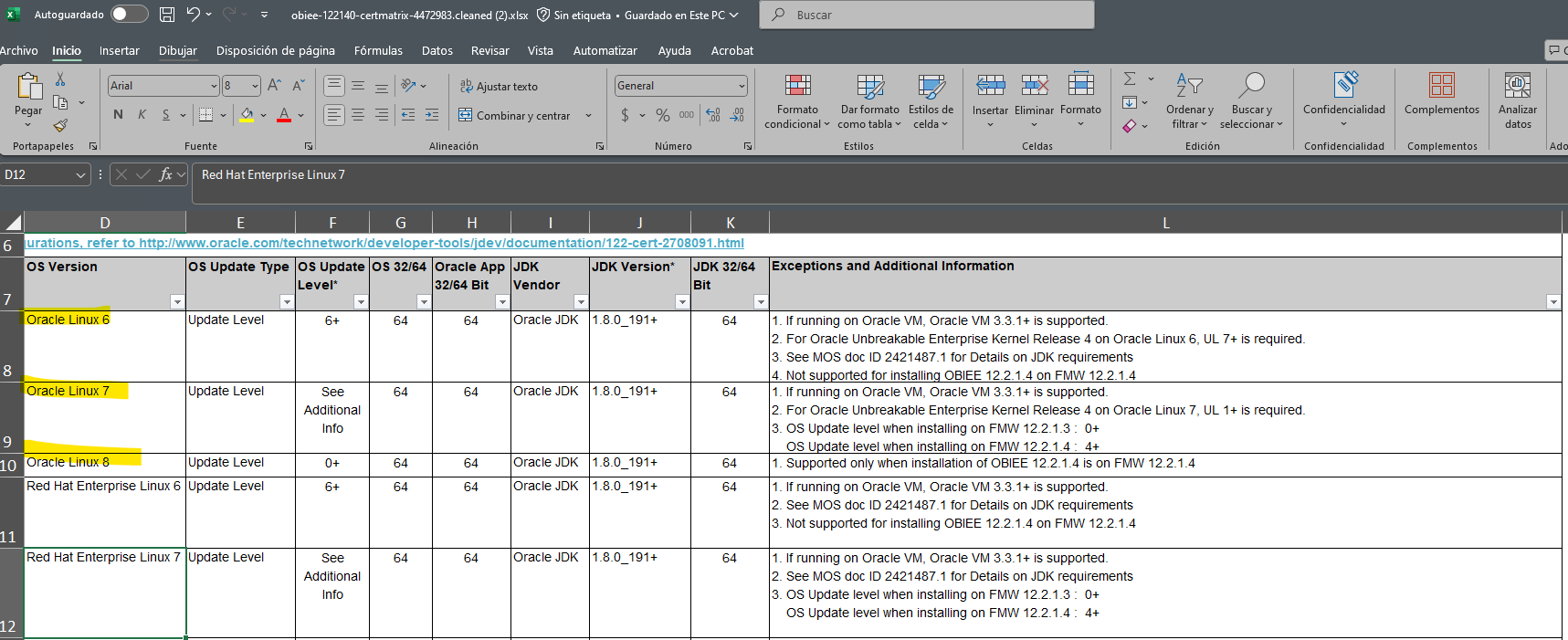Undo the last action
The image size is (1568, 640).
(x=193, y=15)
